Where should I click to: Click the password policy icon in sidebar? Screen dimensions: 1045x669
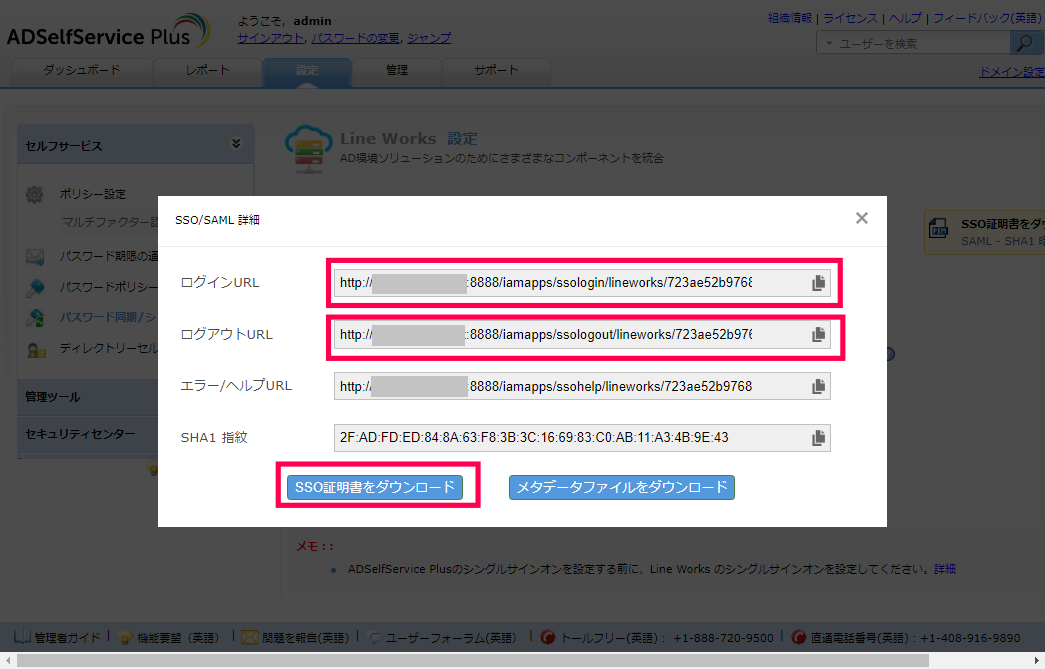coord(35,287)
